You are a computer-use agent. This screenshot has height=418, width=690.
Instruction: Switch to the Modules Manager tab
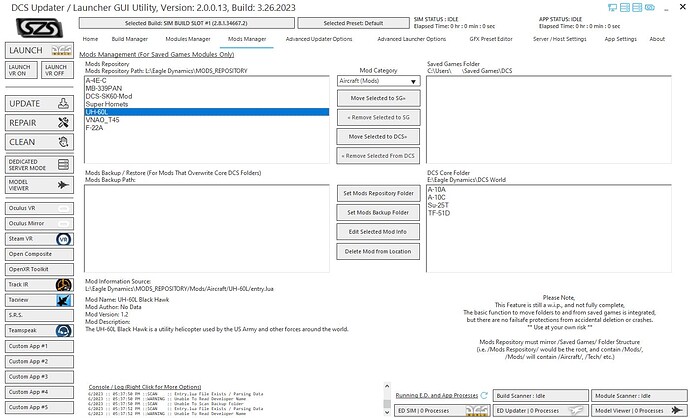pyautogui.click(x=188, y=39)
